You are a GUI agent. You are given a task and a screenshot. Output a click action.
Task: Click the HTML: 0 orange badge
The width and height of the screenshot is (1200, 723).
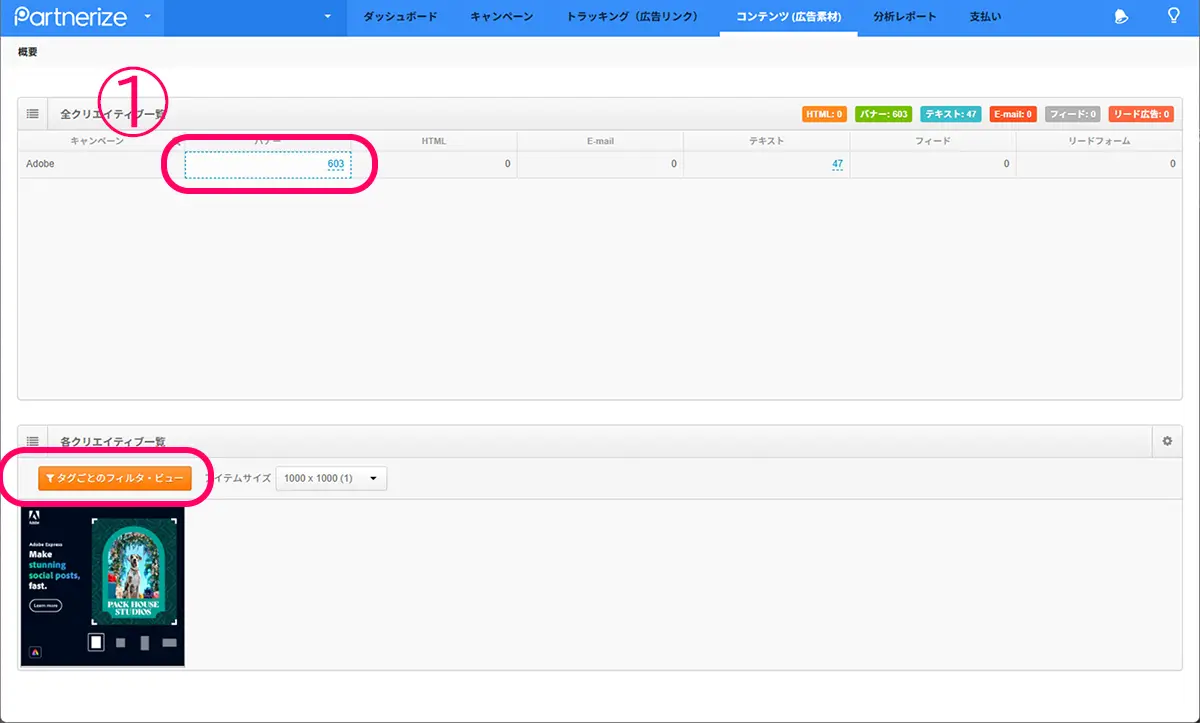coord(825,115)
